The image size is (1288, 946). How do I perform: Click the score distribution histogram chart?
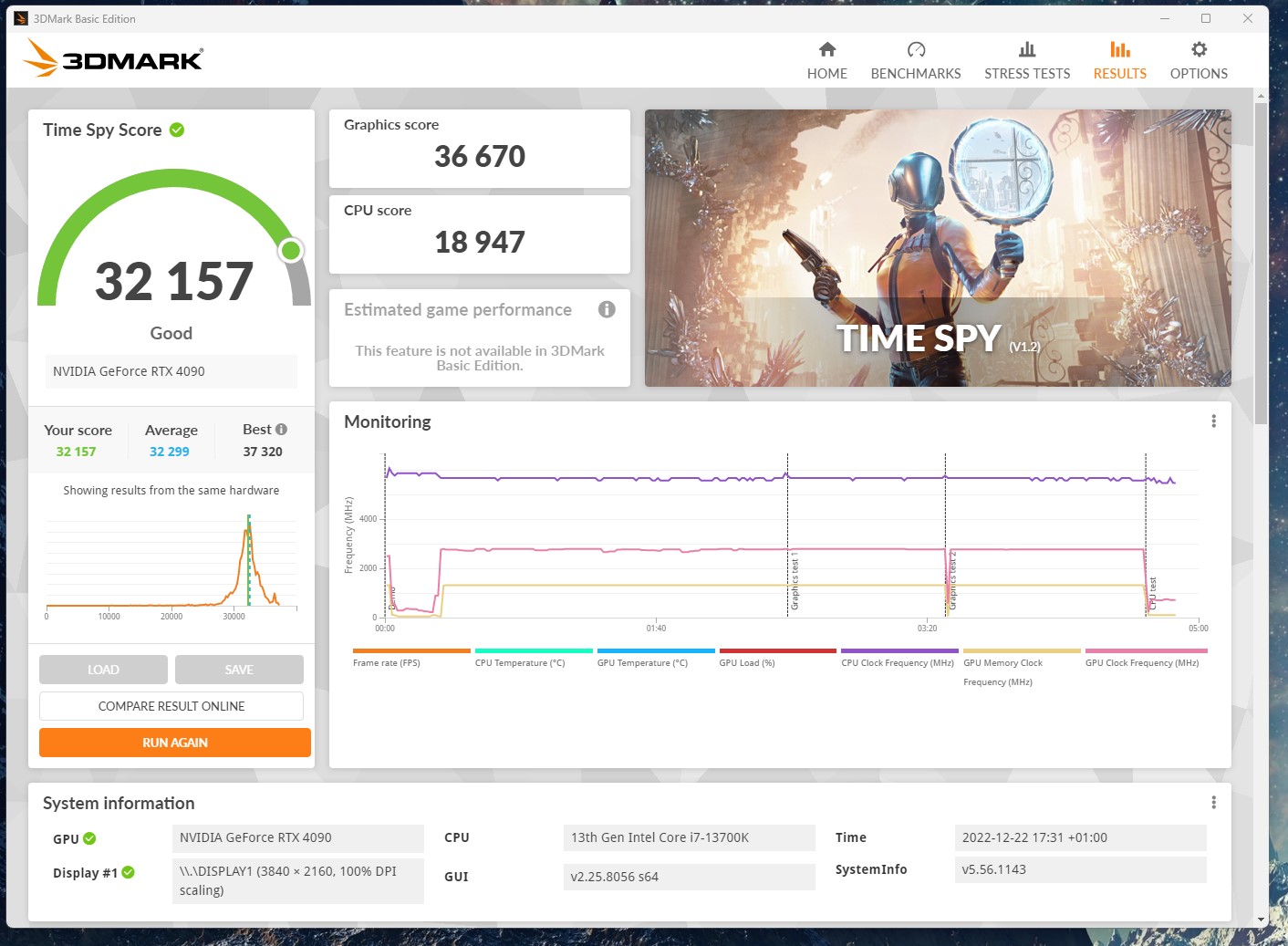171,566
